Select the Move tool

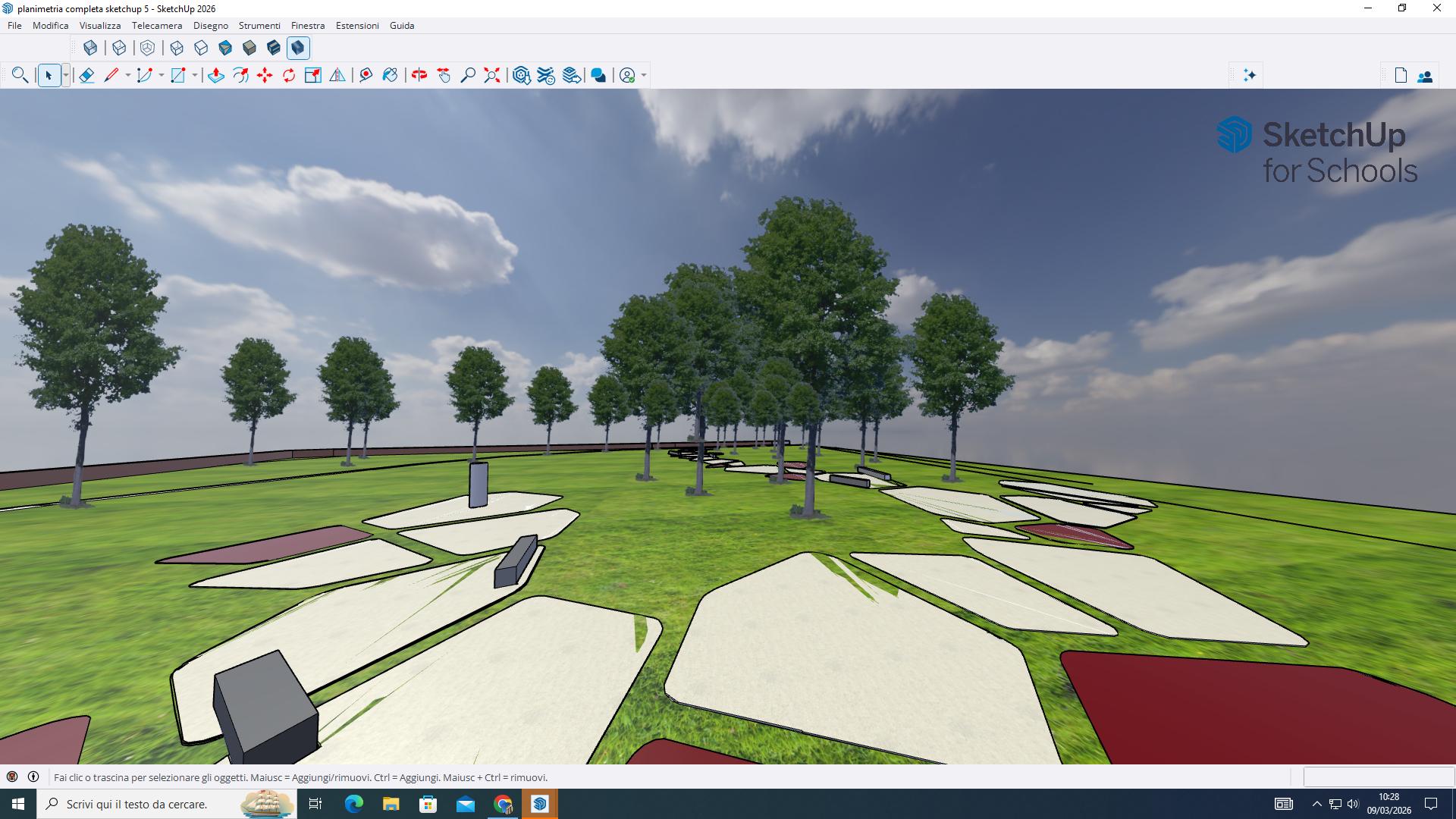point(265,75)
